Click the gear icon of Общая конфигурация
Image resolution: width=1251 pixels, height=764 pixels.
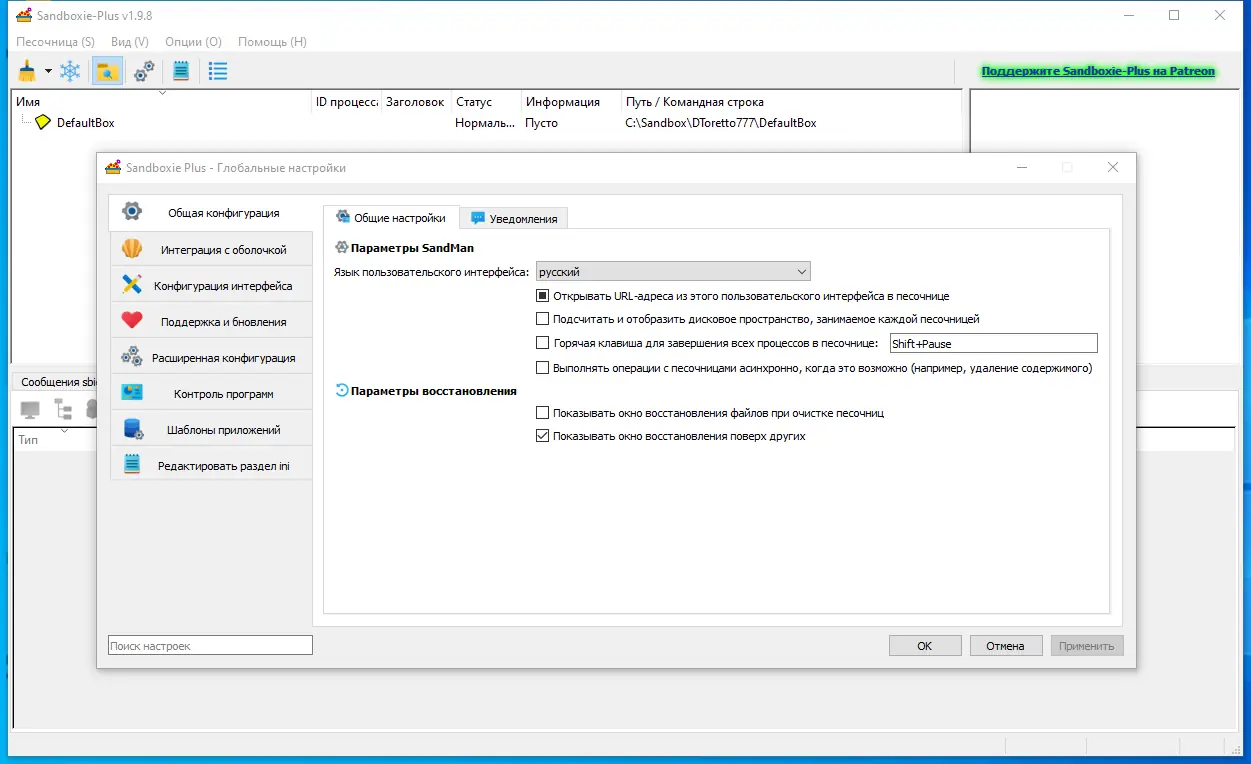pyautogui.click(x=132, y=211)
